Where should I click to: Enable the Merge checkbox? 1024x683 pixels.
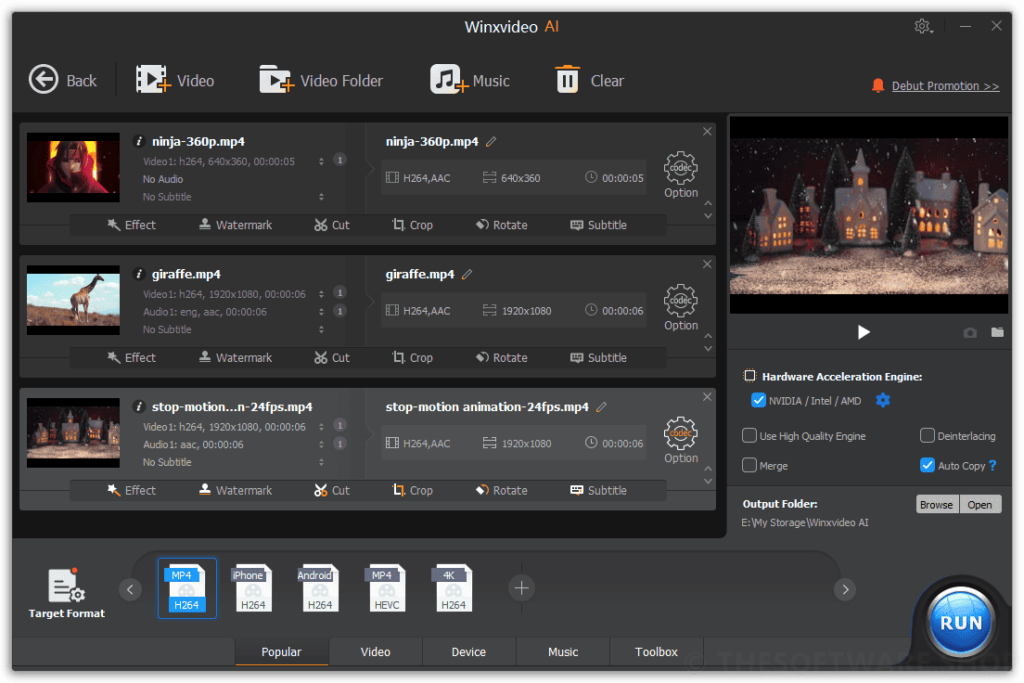point(749,465)
